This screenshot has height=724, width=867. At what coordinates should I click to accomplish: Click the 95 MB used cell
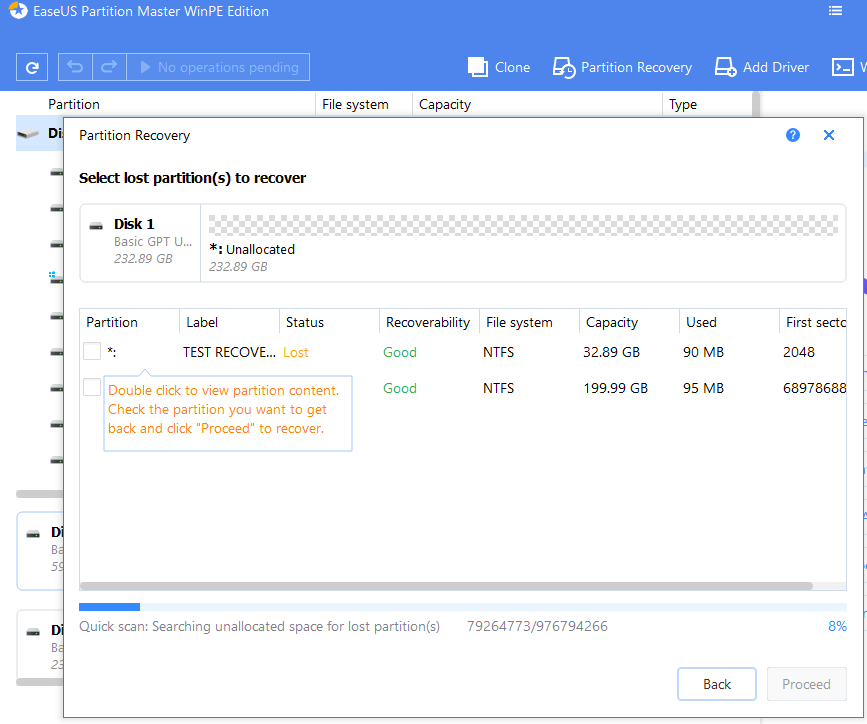point(703,388)
